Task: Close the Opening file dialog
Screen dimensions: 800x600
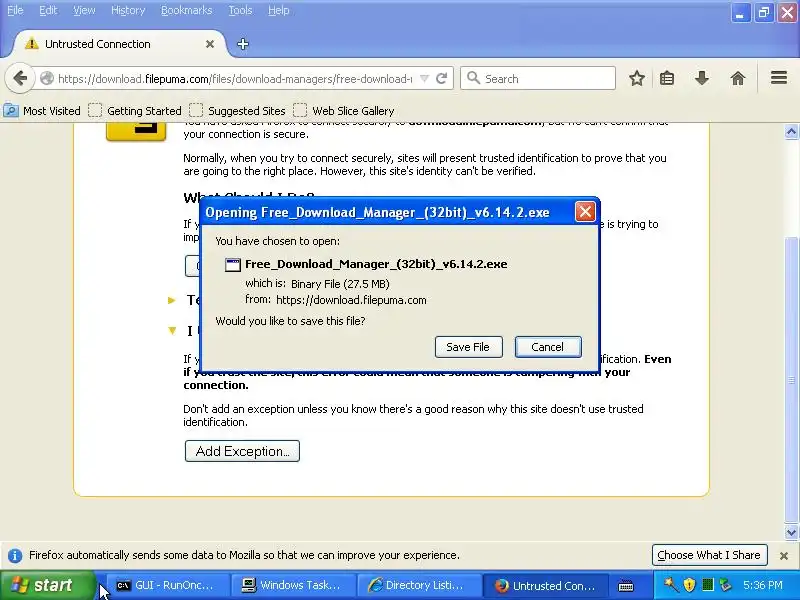Action: 585,212
